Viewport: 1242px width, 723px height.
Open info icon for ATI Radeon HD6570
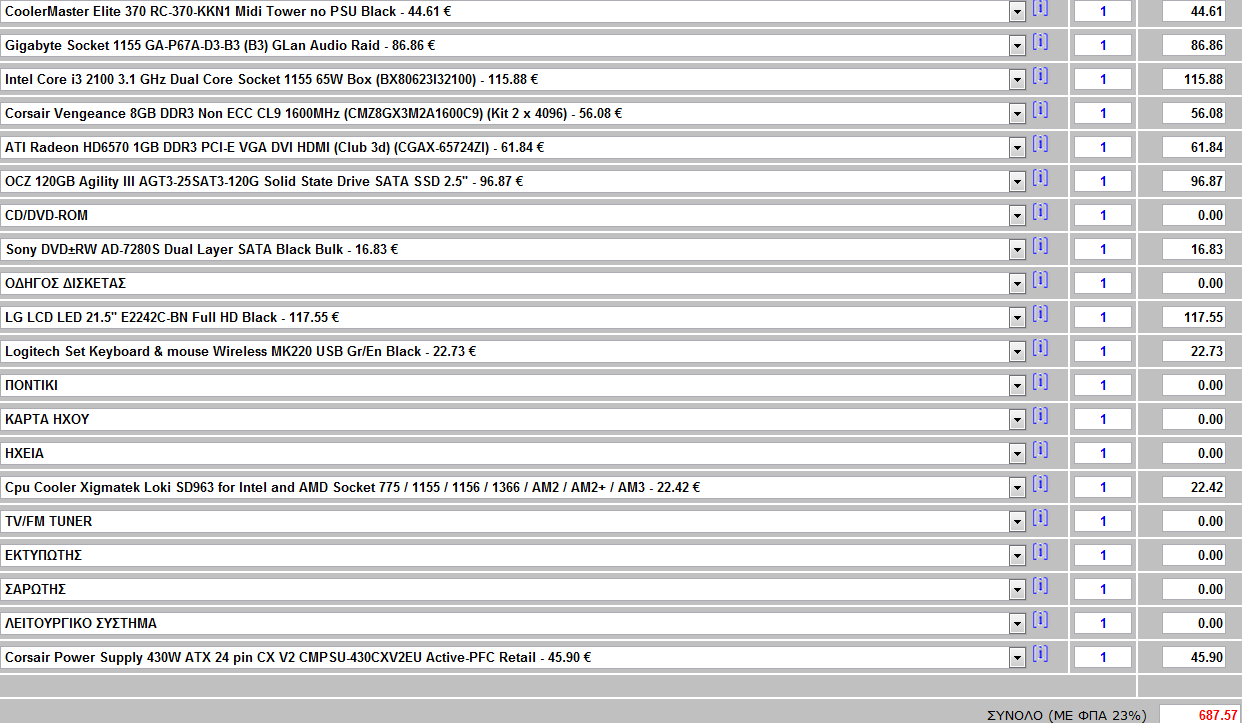tap(1040, 144)
